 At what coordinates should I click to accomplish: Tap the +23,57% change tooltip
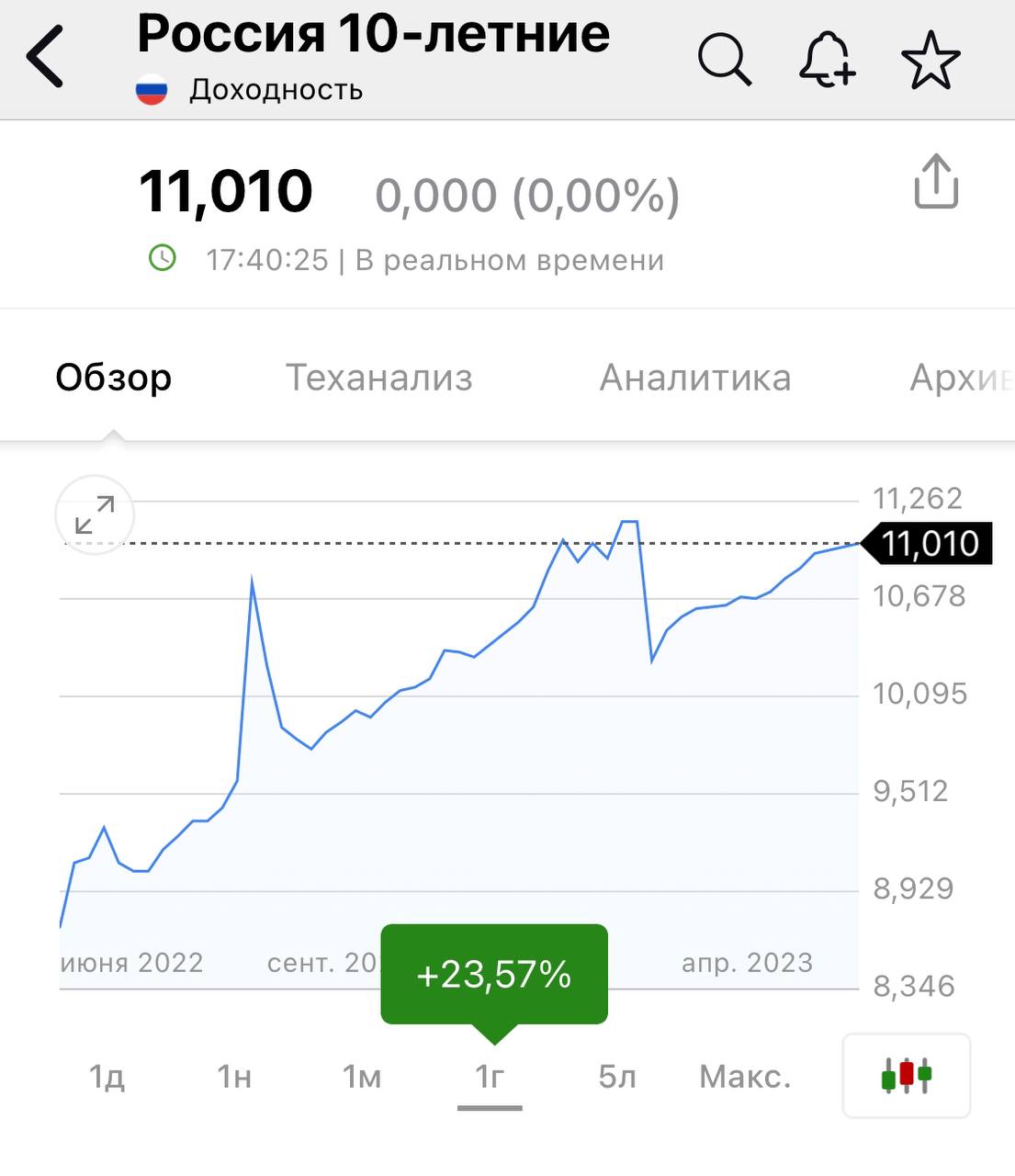point(494,974)
